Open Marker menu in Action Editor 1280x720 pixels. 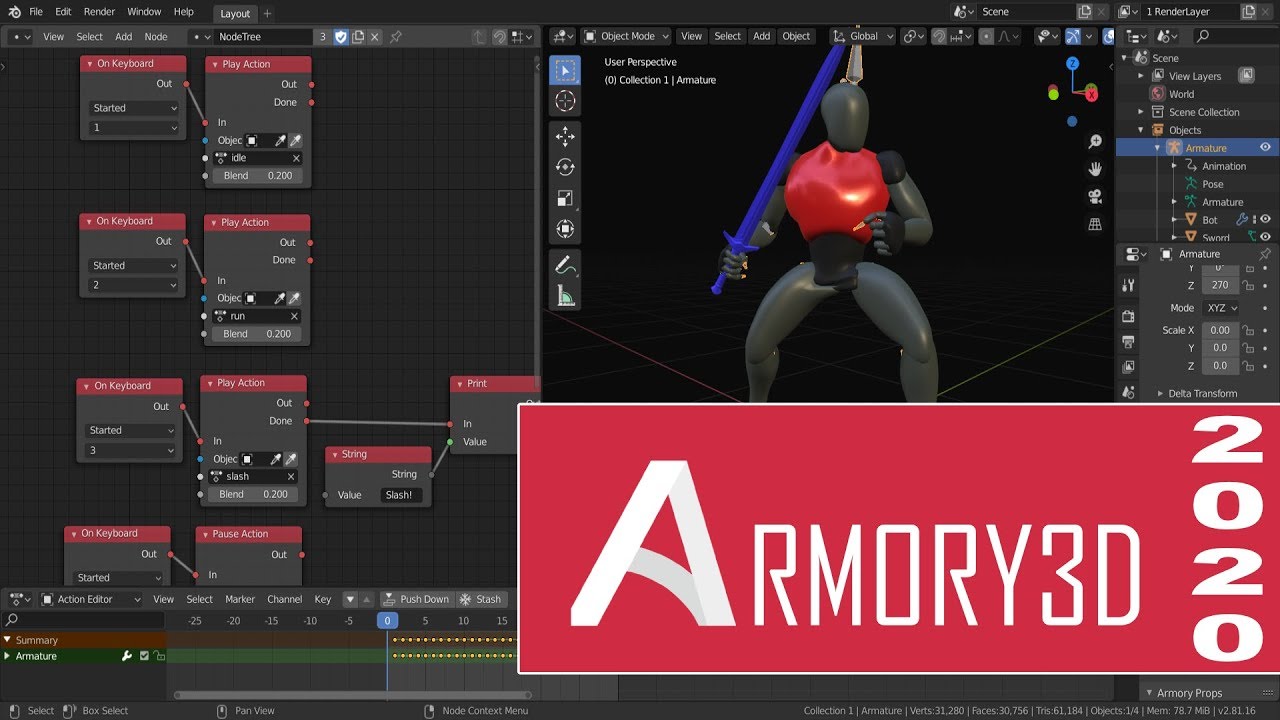240,599
